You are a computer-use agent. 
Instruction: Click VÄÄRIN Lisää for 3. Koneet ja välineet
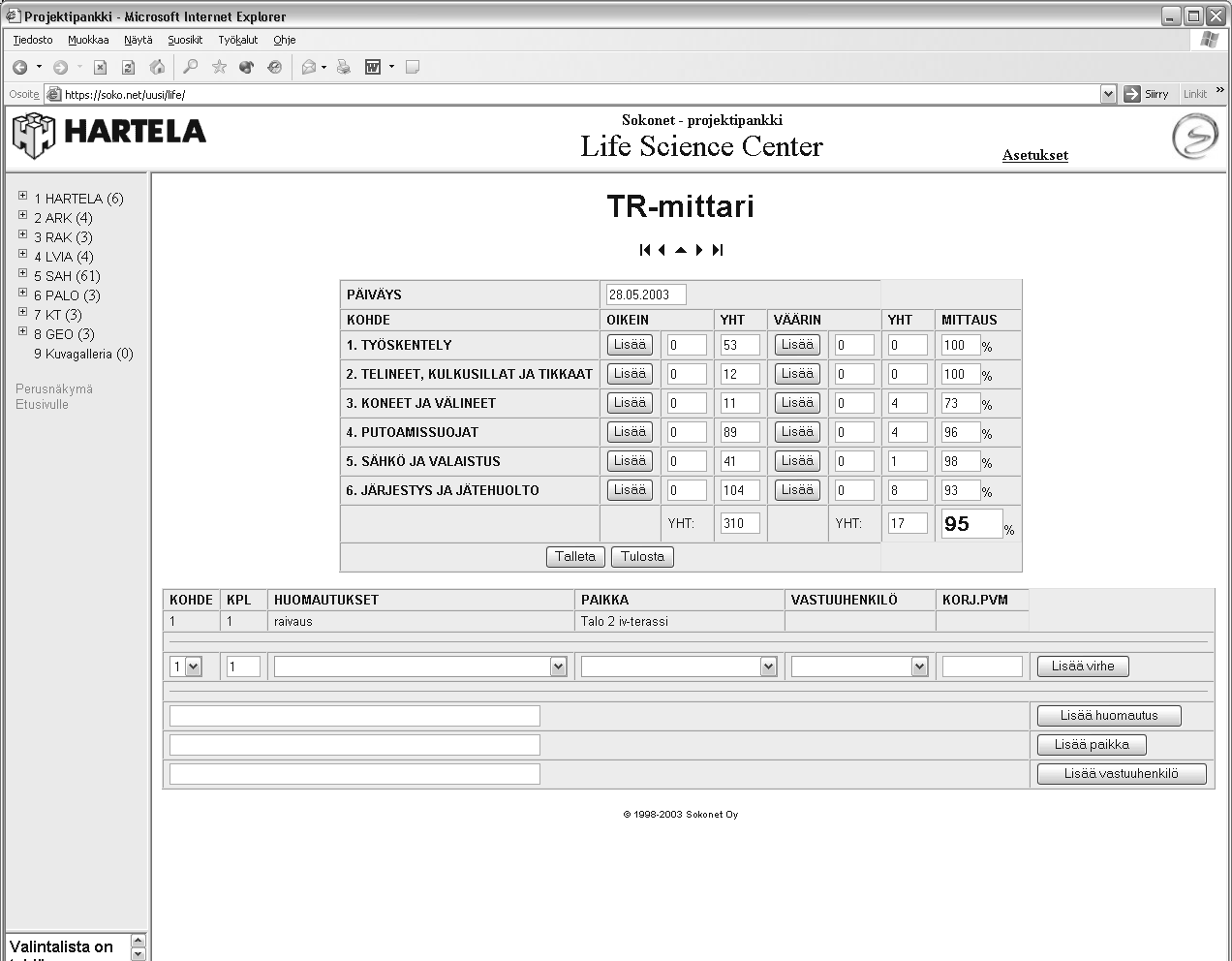point(797,403)
